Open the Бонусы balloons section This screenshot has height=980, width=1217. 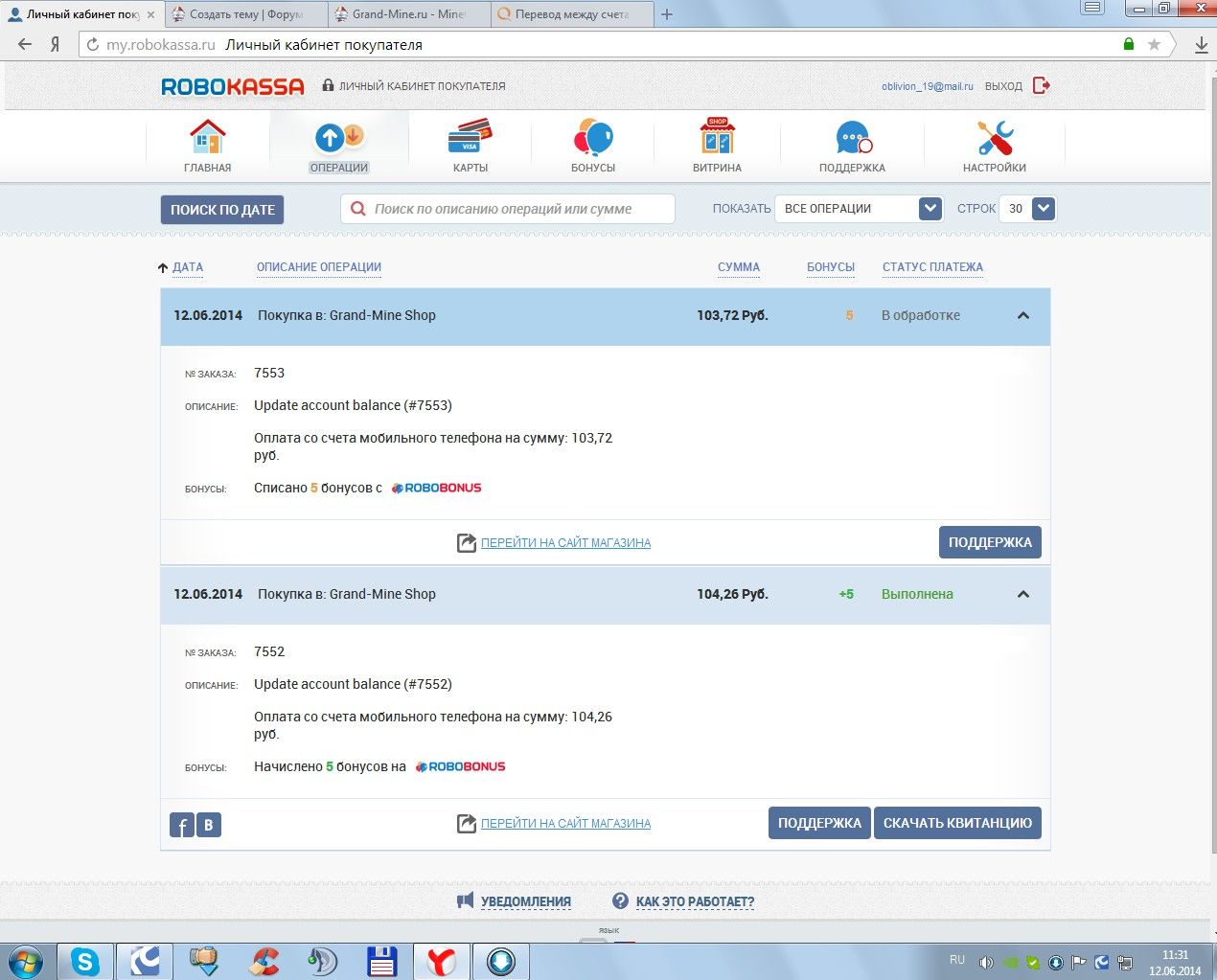pyautogui.click(x=593, y=146)
